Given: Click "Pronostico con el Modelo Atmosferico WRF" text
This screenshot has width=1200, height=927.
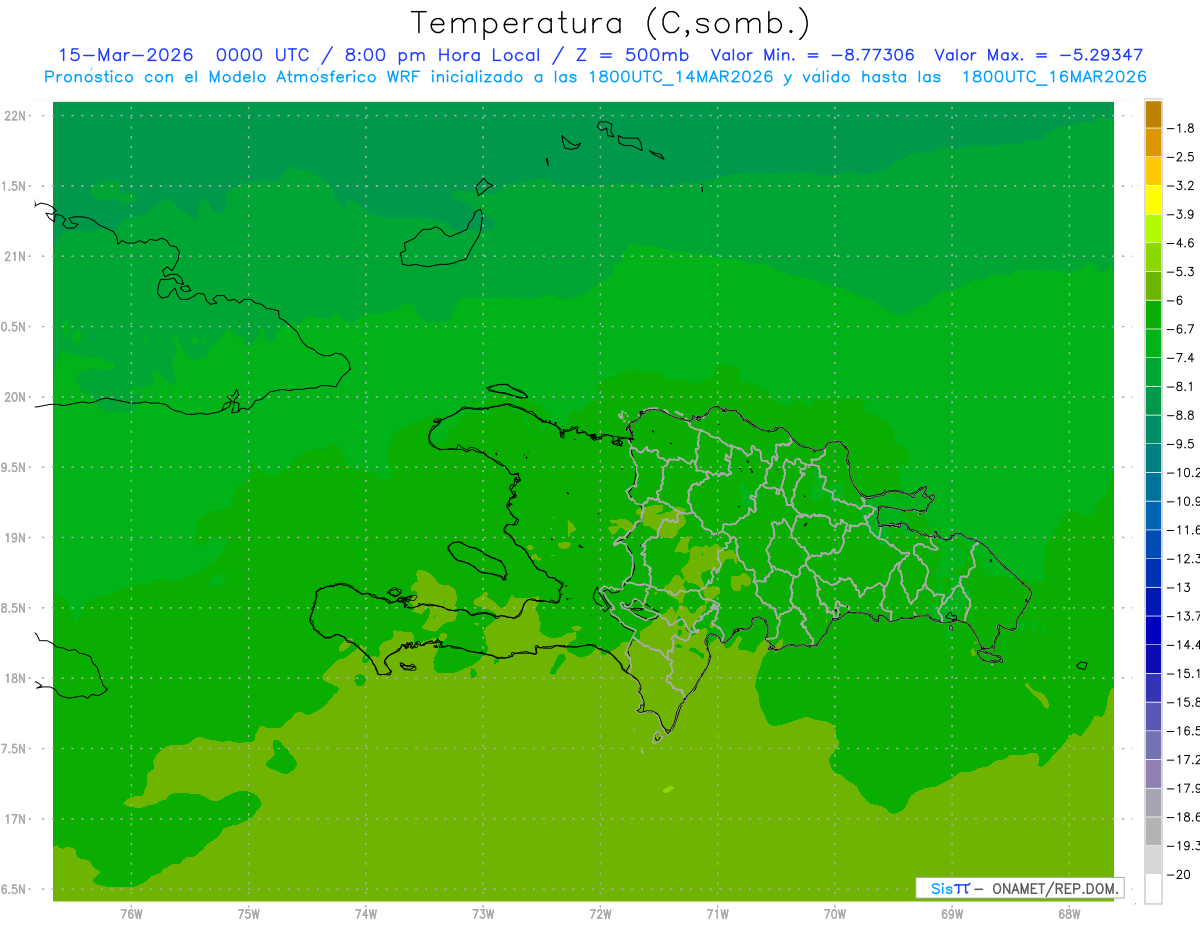Looking at the screenshot, I should [233, 77].
